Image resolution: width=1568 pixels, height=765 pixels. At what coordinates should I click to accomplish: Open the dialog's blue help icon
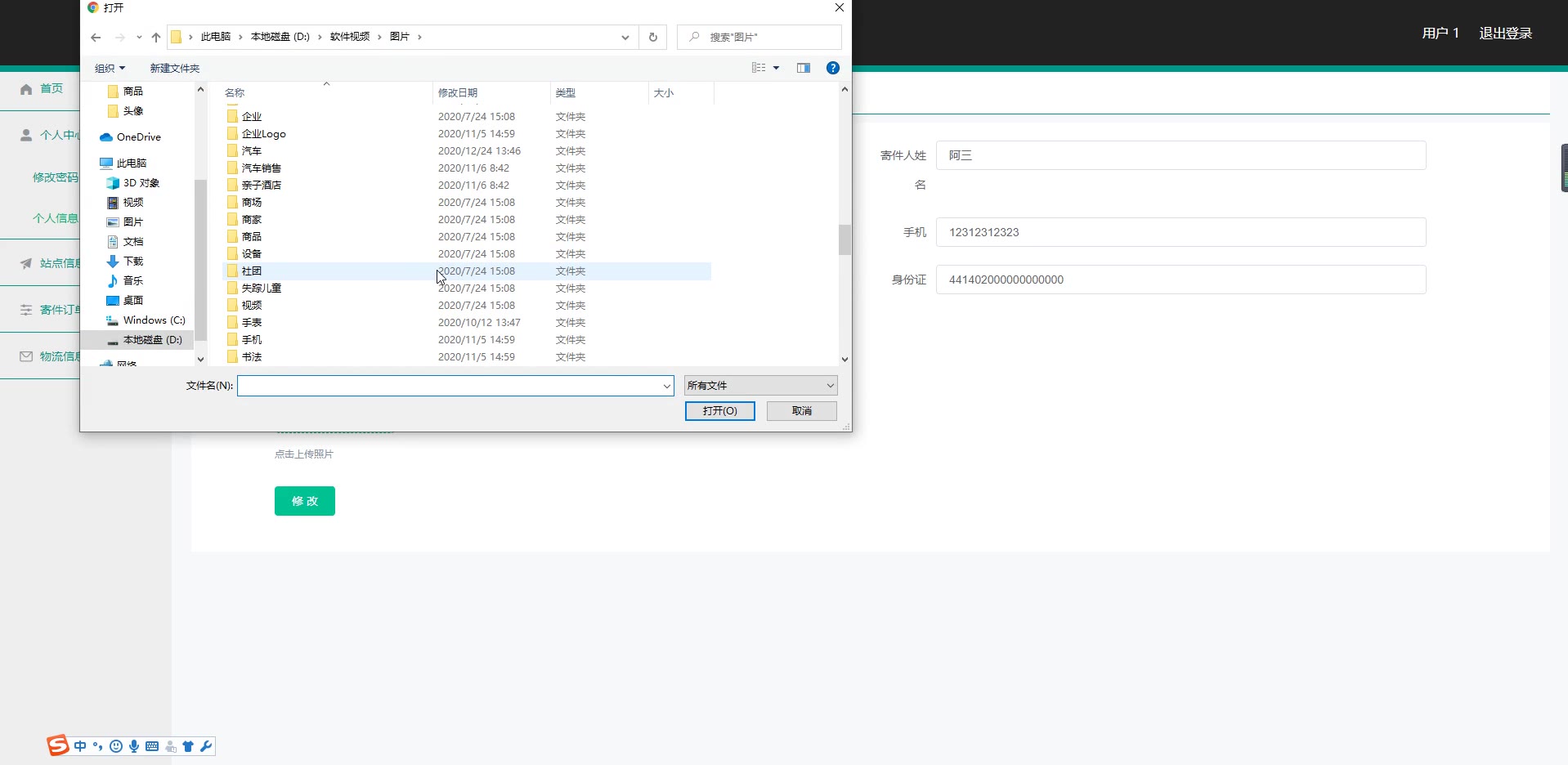[833, 68]
